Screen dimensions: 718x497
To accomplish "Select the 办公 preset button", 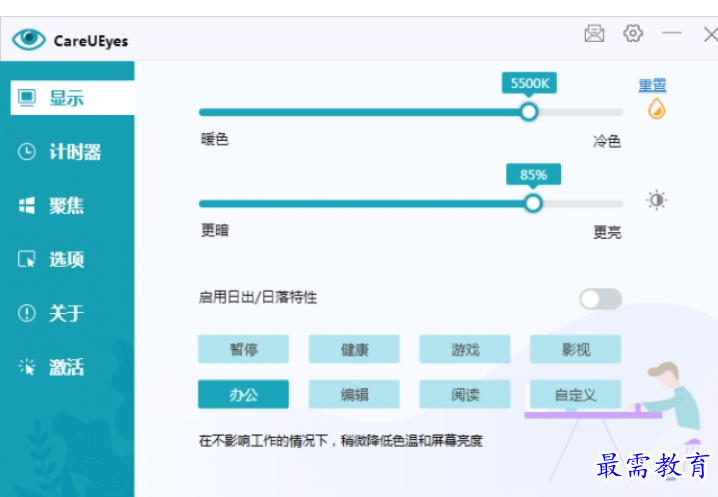I will click(x=243, y=394).
